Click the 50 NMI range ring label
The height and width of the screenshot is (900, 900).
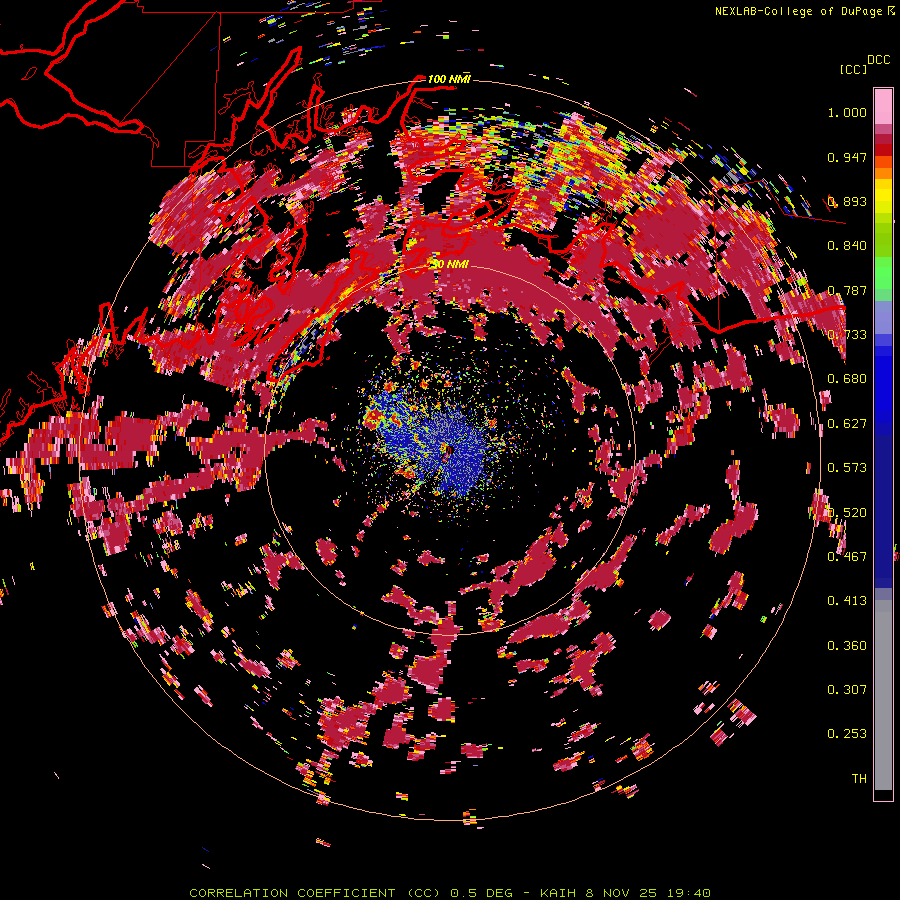click(x=449, y=265)
